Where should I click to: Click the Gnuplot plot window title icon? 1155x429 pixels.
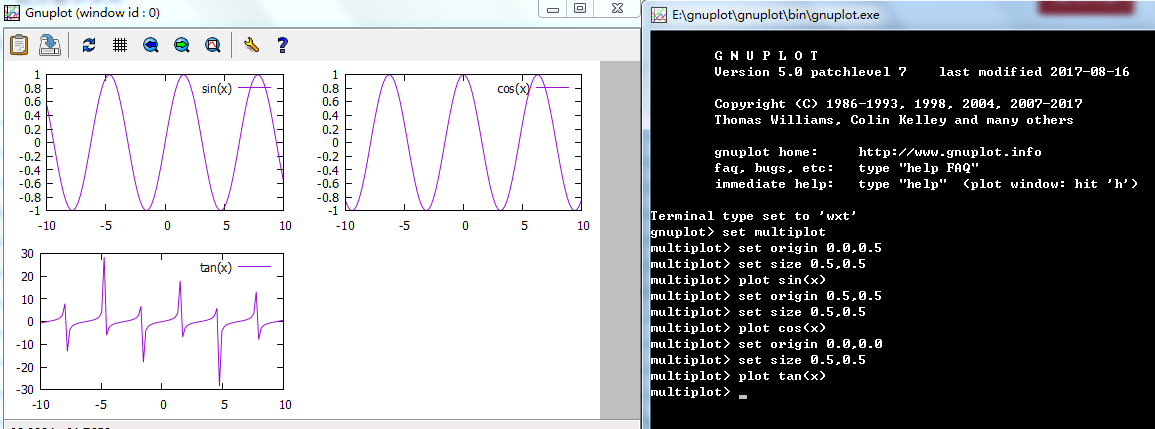coord(13,13)
